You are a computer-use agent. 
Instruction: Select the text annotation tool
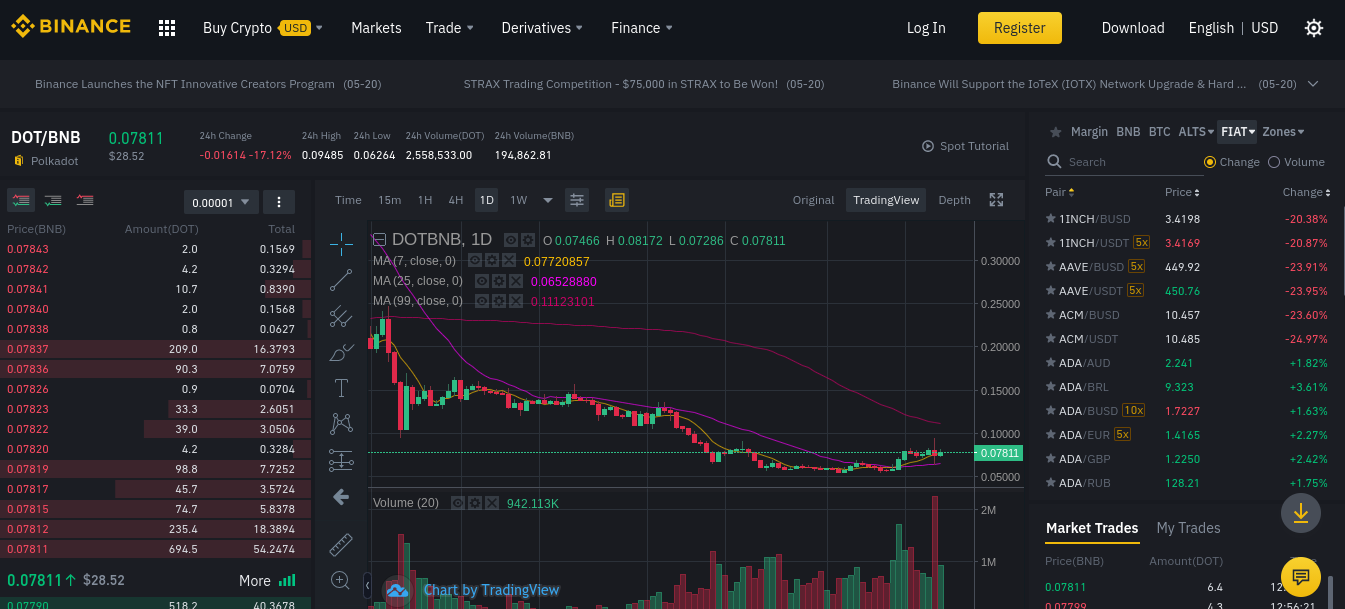pos(341,388)
